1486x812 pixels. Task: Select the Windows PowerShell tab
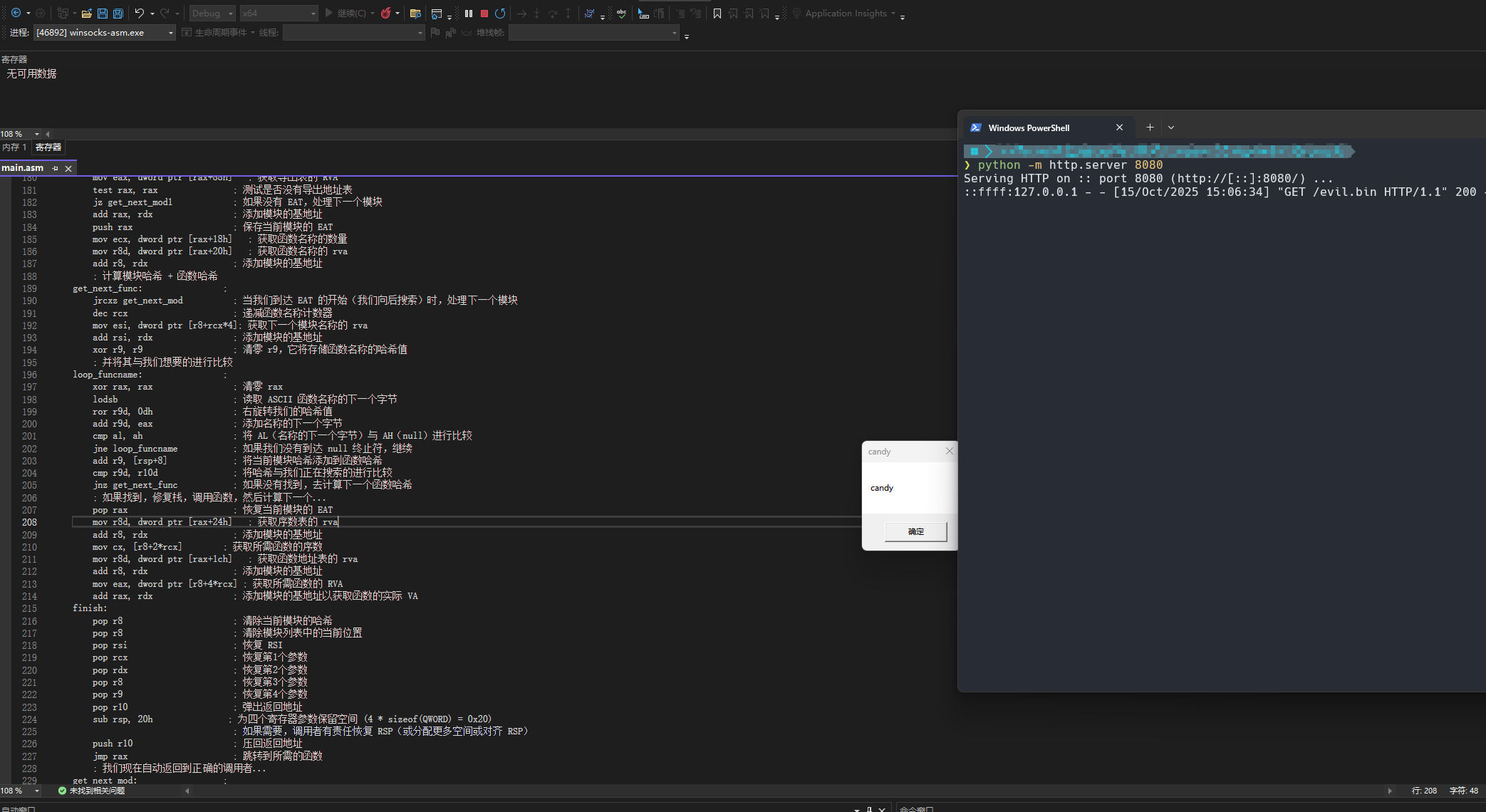(1029, 127)
